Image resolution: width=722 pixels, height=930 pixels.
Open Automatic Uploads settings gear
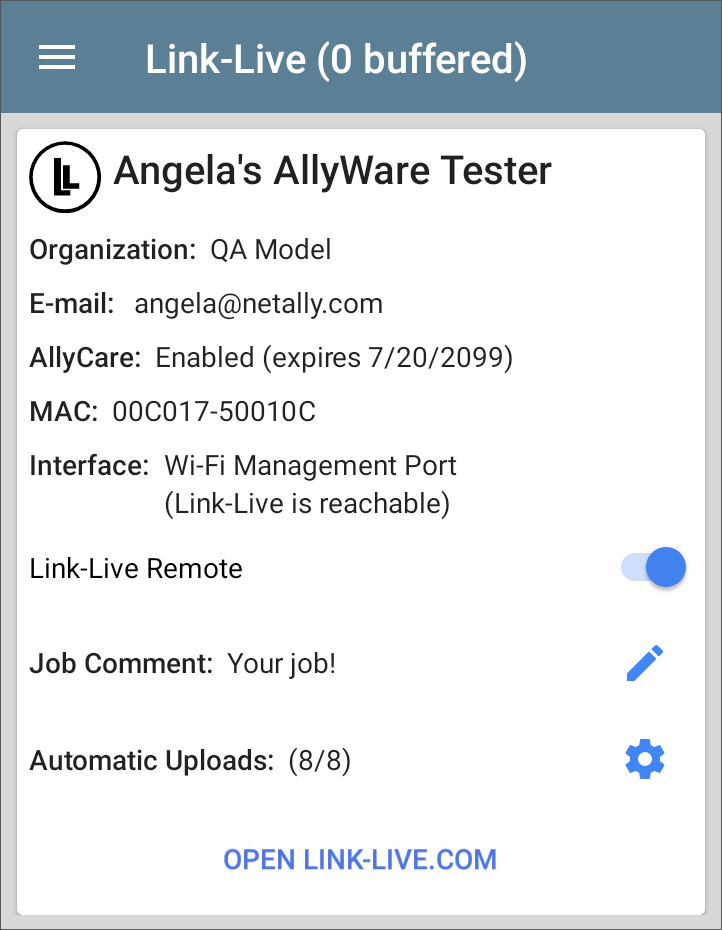tap(645, 760)
